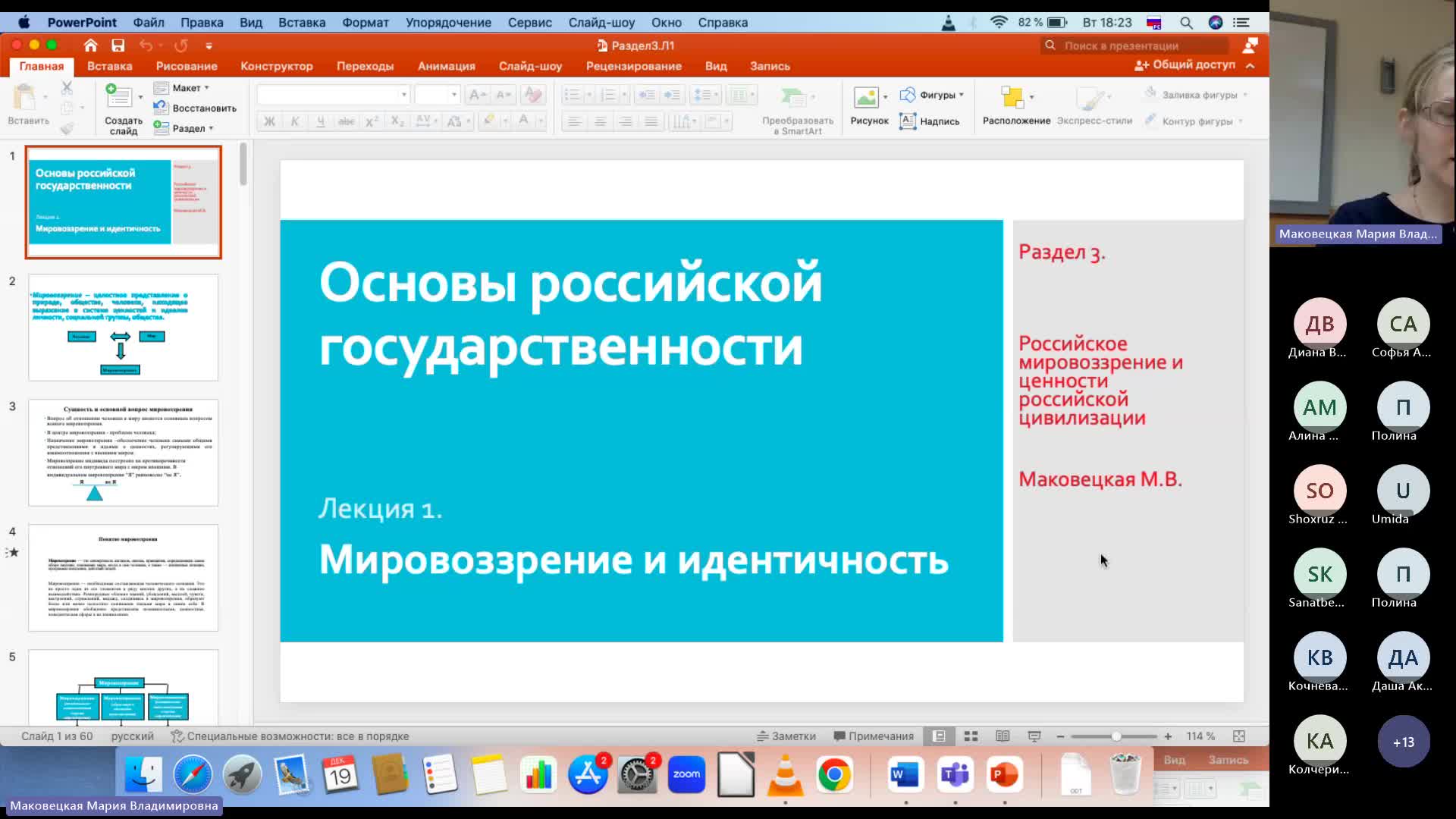
Task: Switch to the Переходы tab
Action: pyautogui.click(x=365, y=66)
